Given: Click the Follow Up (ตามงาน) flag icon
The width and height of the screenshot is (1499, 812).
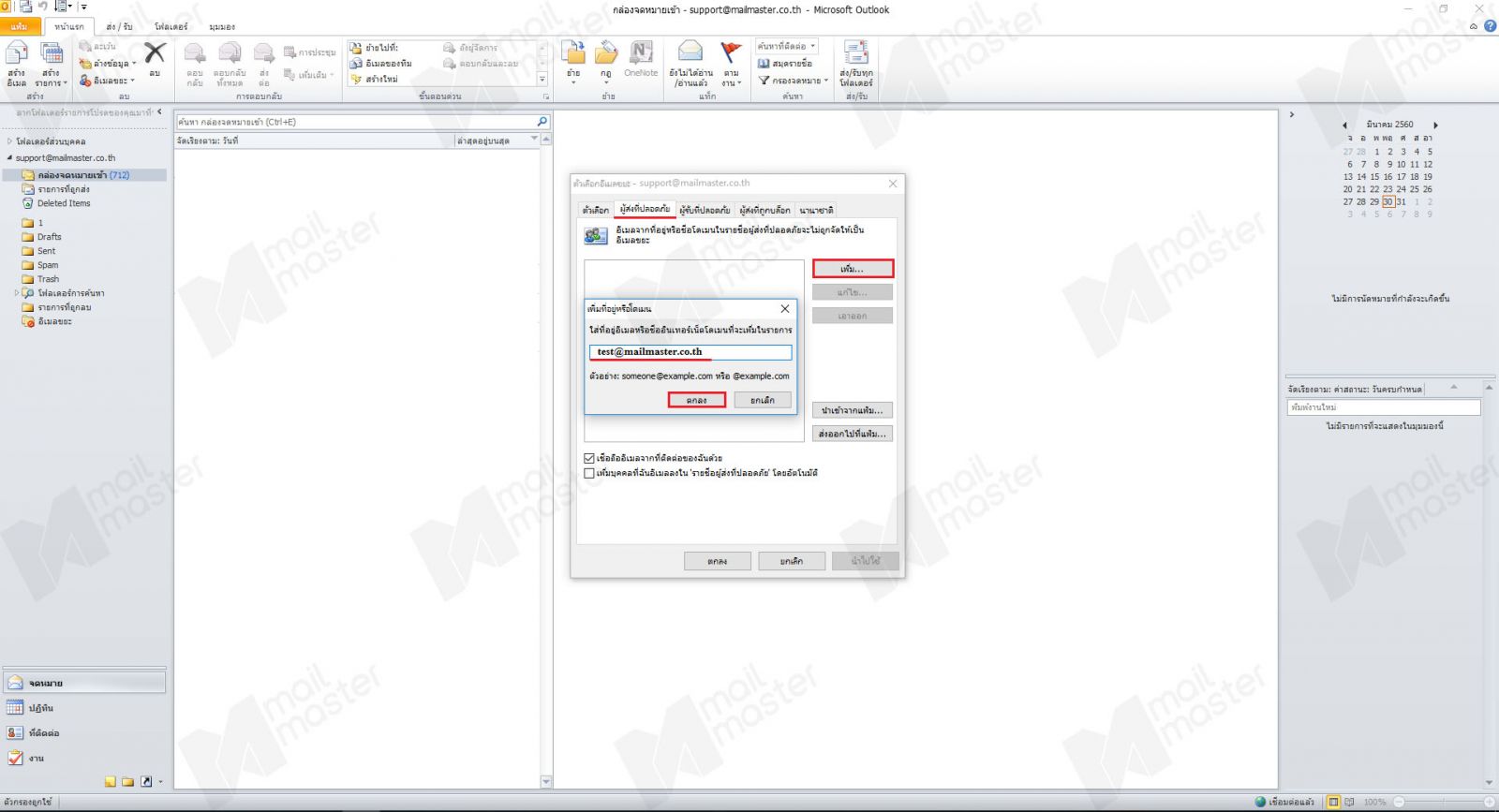Looking at the screenshot, I should tap(731, 52).
